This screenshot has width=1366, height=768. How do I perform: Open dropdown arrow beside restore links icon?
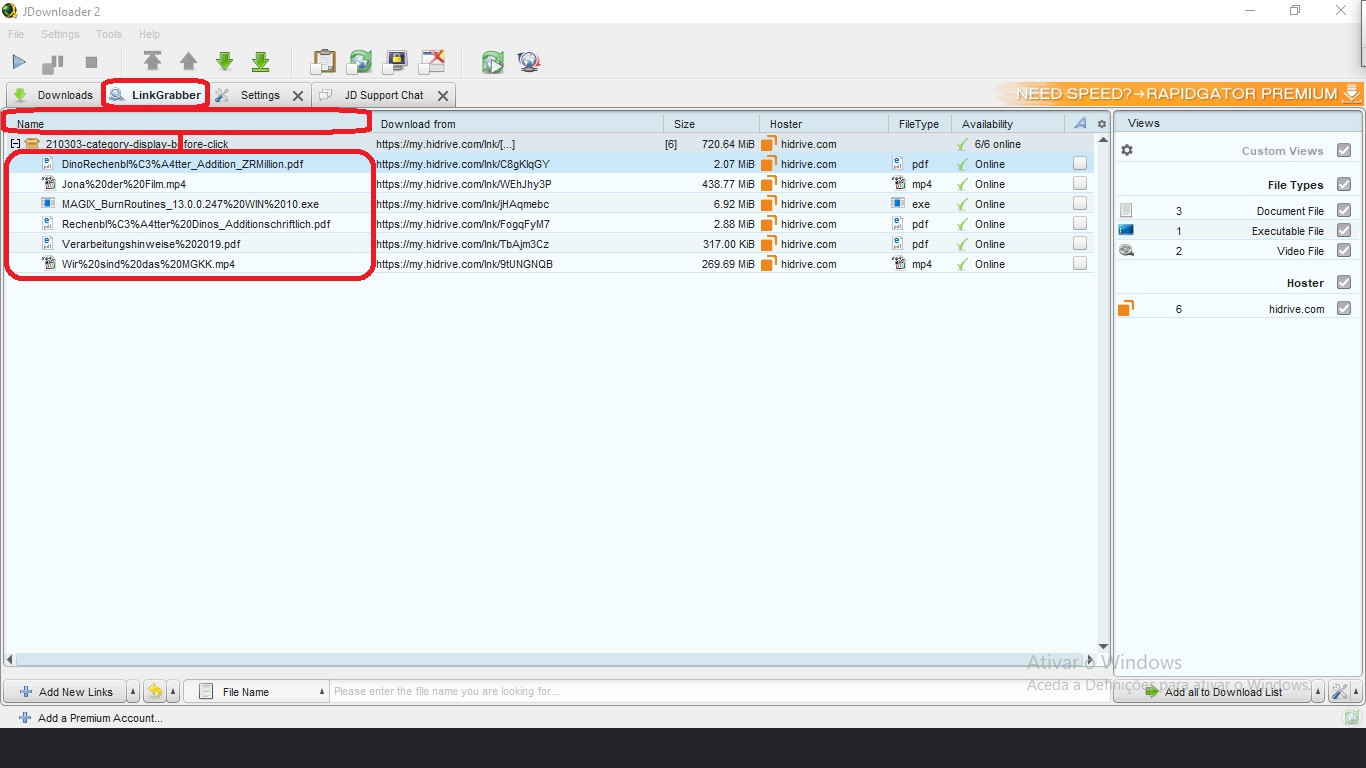pos(173,691)
